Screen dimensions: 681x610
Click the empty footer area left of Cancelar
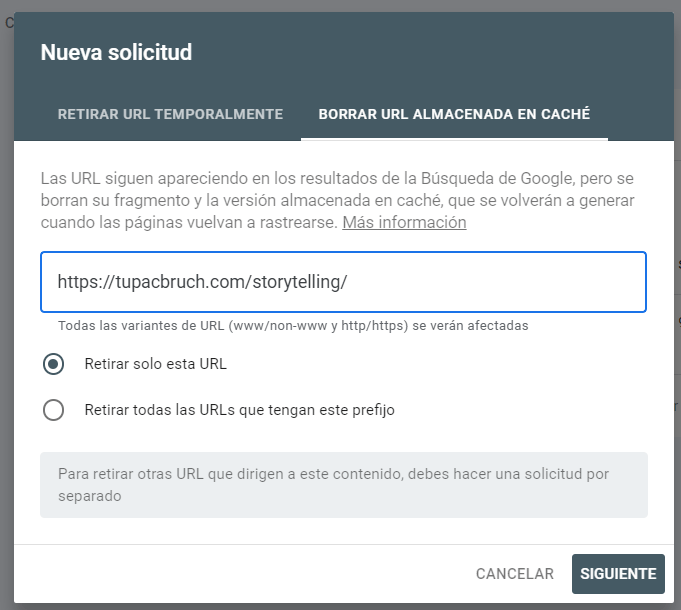click(240, 574)
